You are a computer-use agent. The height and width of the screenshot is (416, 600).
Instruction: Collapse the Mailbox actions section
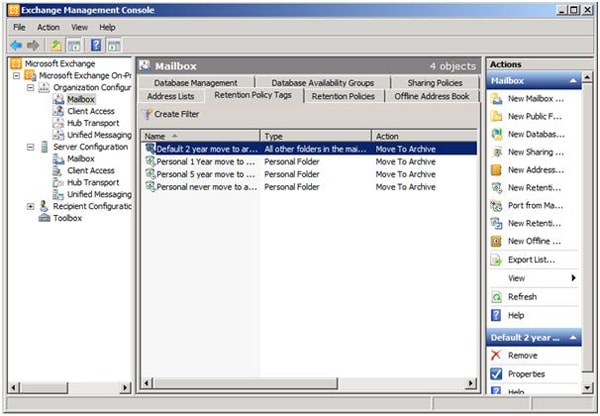pos(573,81)
